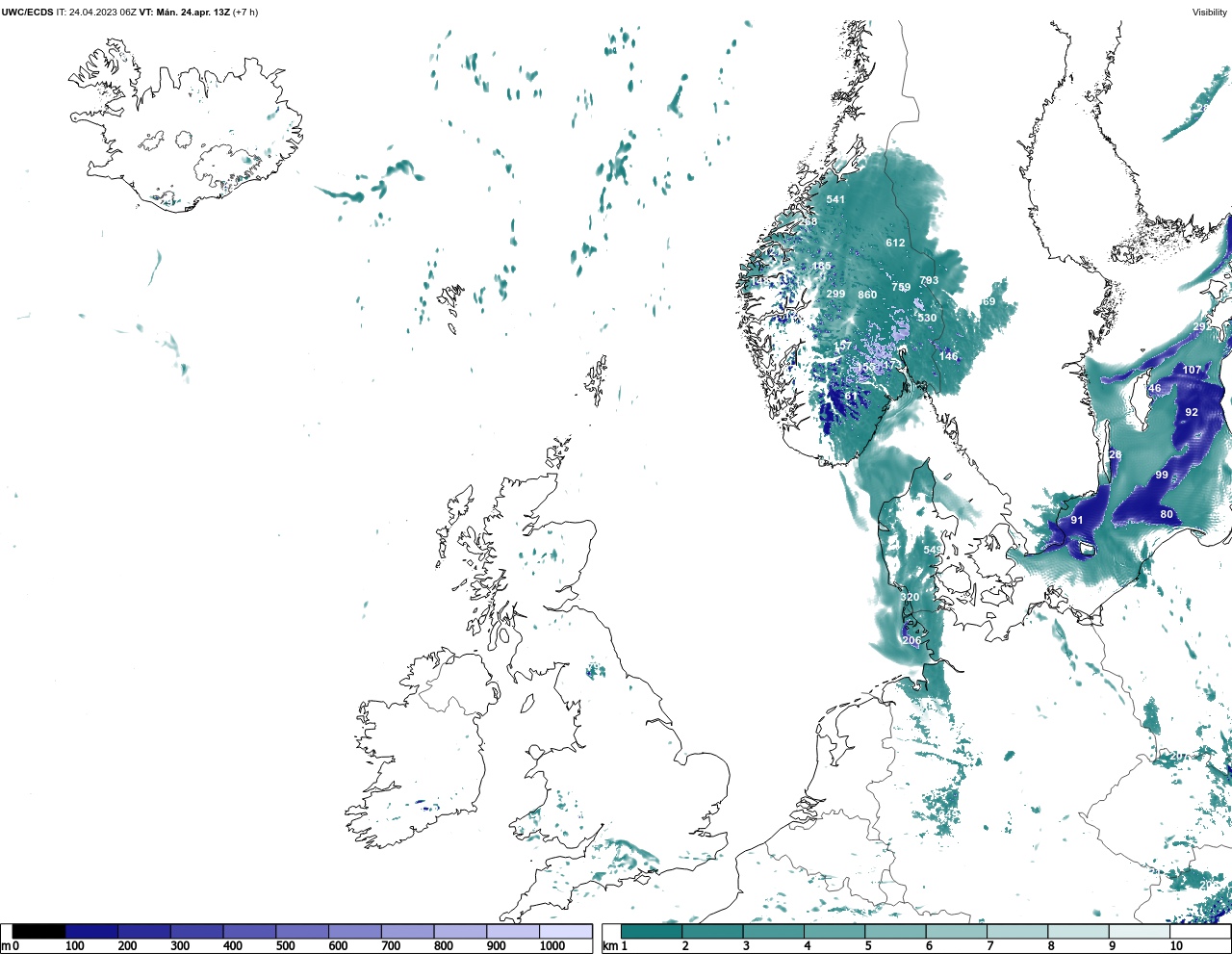Click the visibility value 320
This screenshot has height=954, width=1232.
(x=910, y=598)
